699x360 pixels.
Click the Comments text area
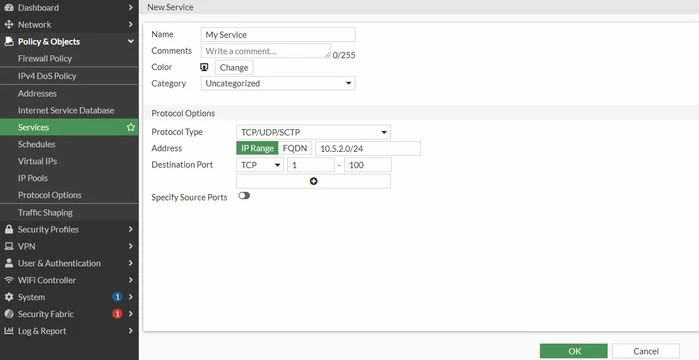point(266,51)
